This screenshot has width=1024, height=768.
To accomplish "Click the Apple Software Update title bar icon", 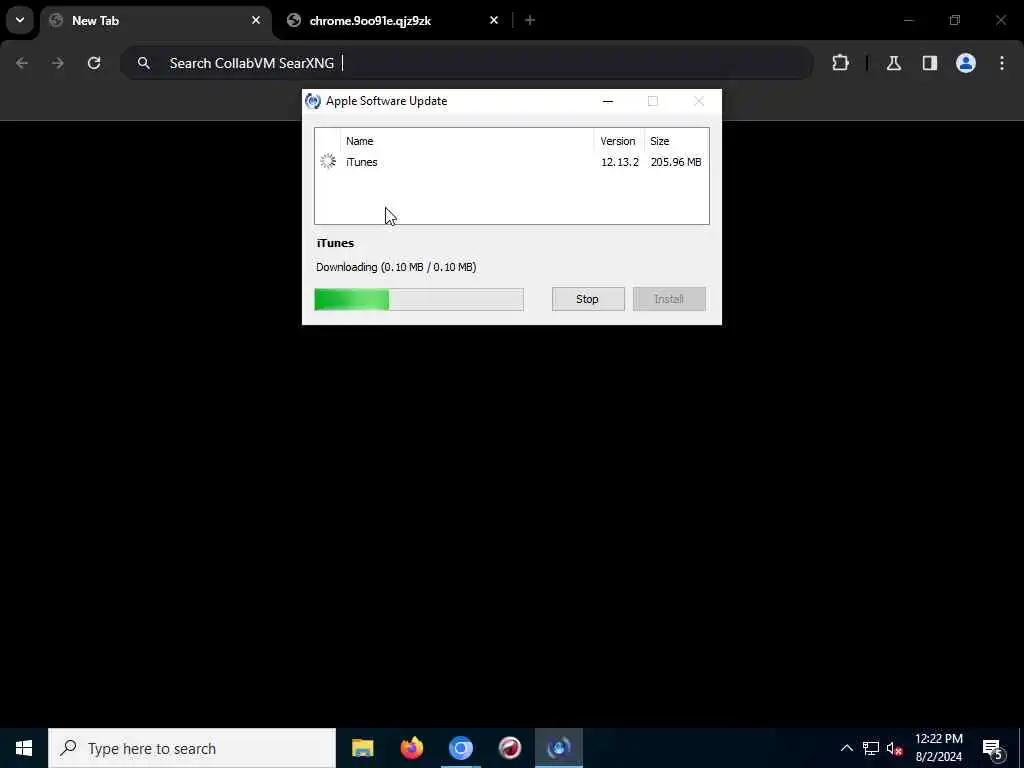I will click(x=313, y=101).
